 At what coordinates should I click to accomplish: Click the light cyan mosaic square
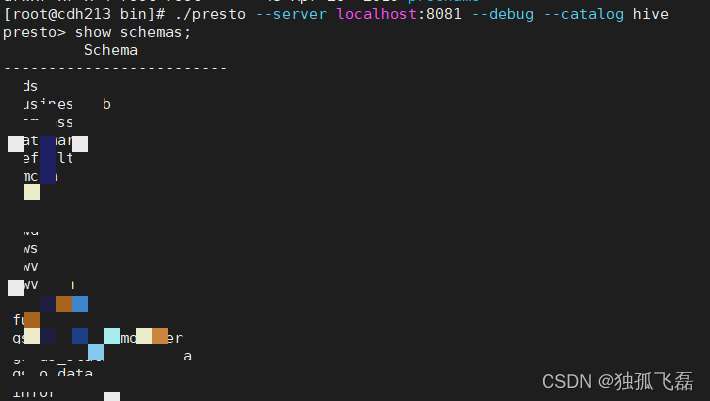(x=112, y=336)
